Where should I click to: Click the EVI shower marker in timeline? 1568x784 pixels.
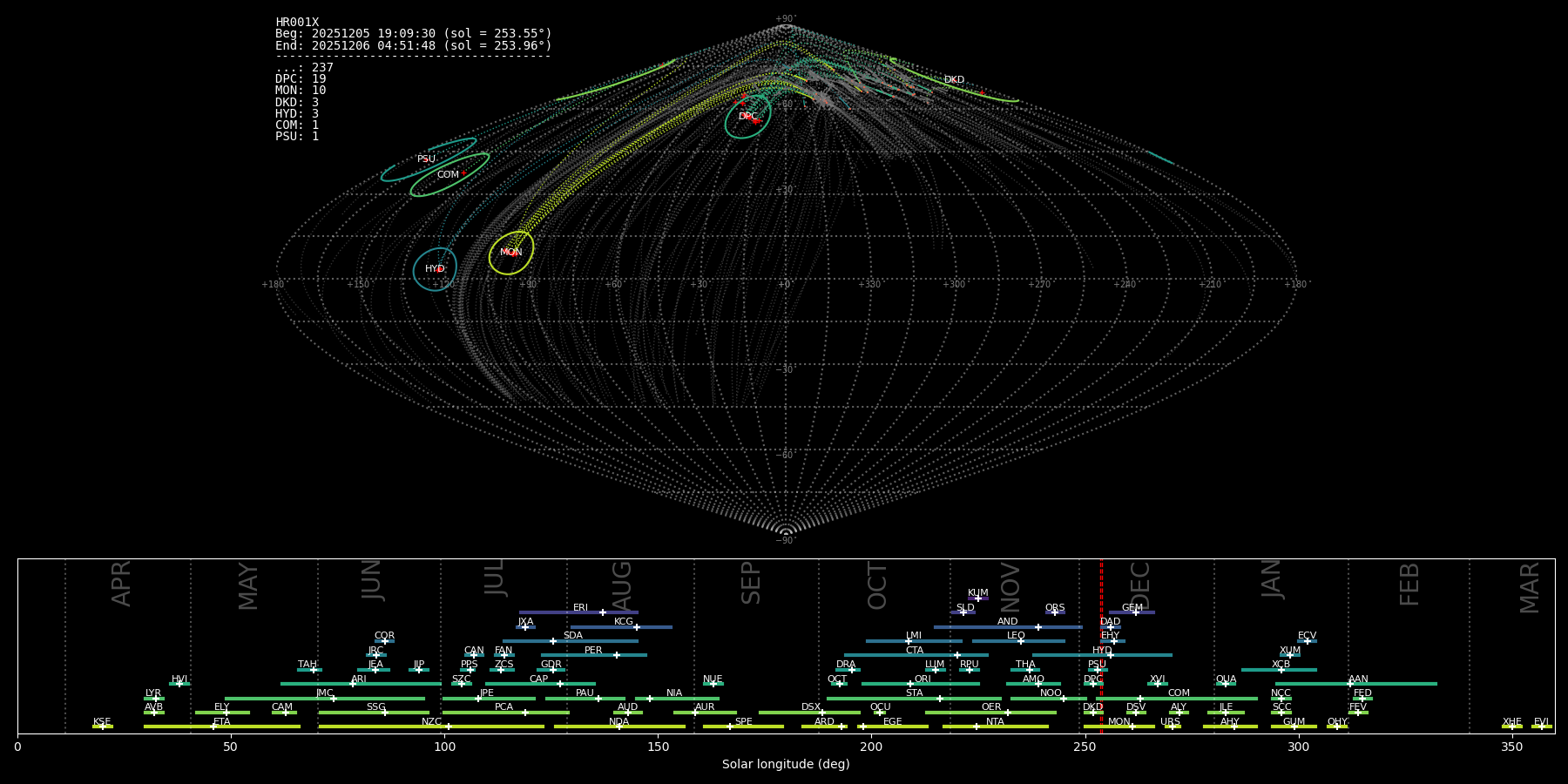click(1541, 727)
